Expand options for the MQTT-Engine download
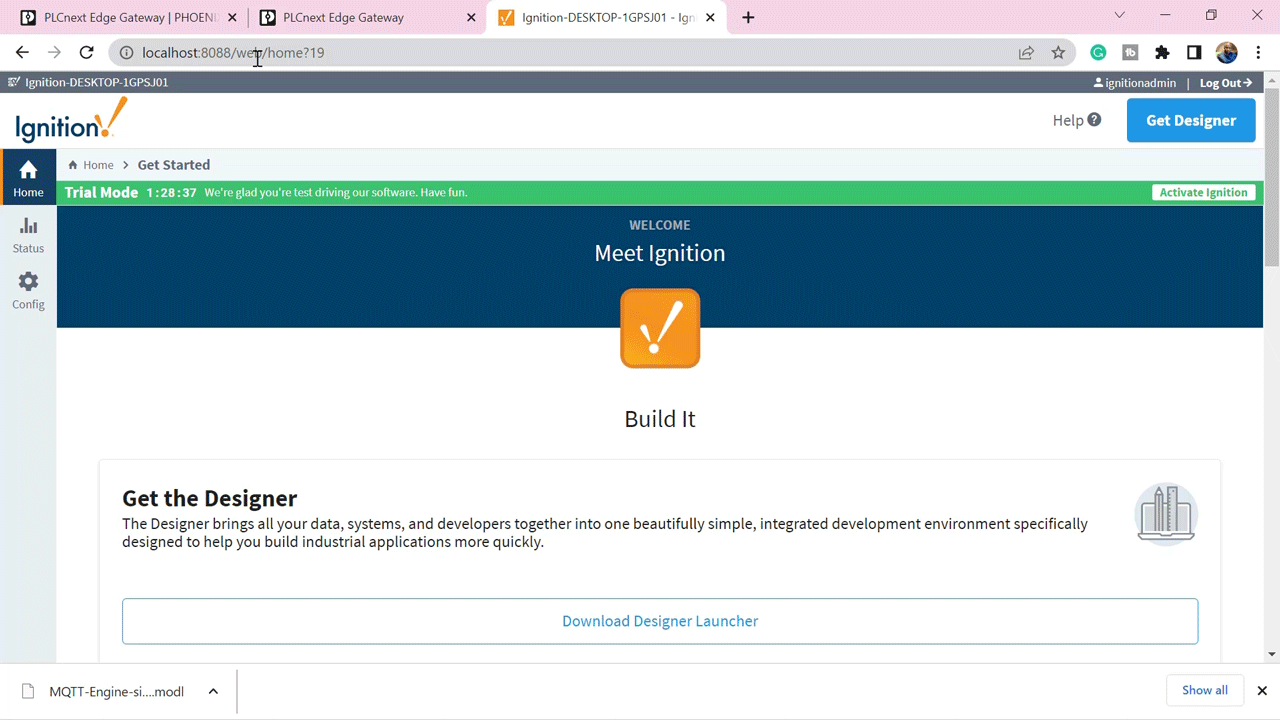Screen dimensions: 1280x720 (213, 691)
